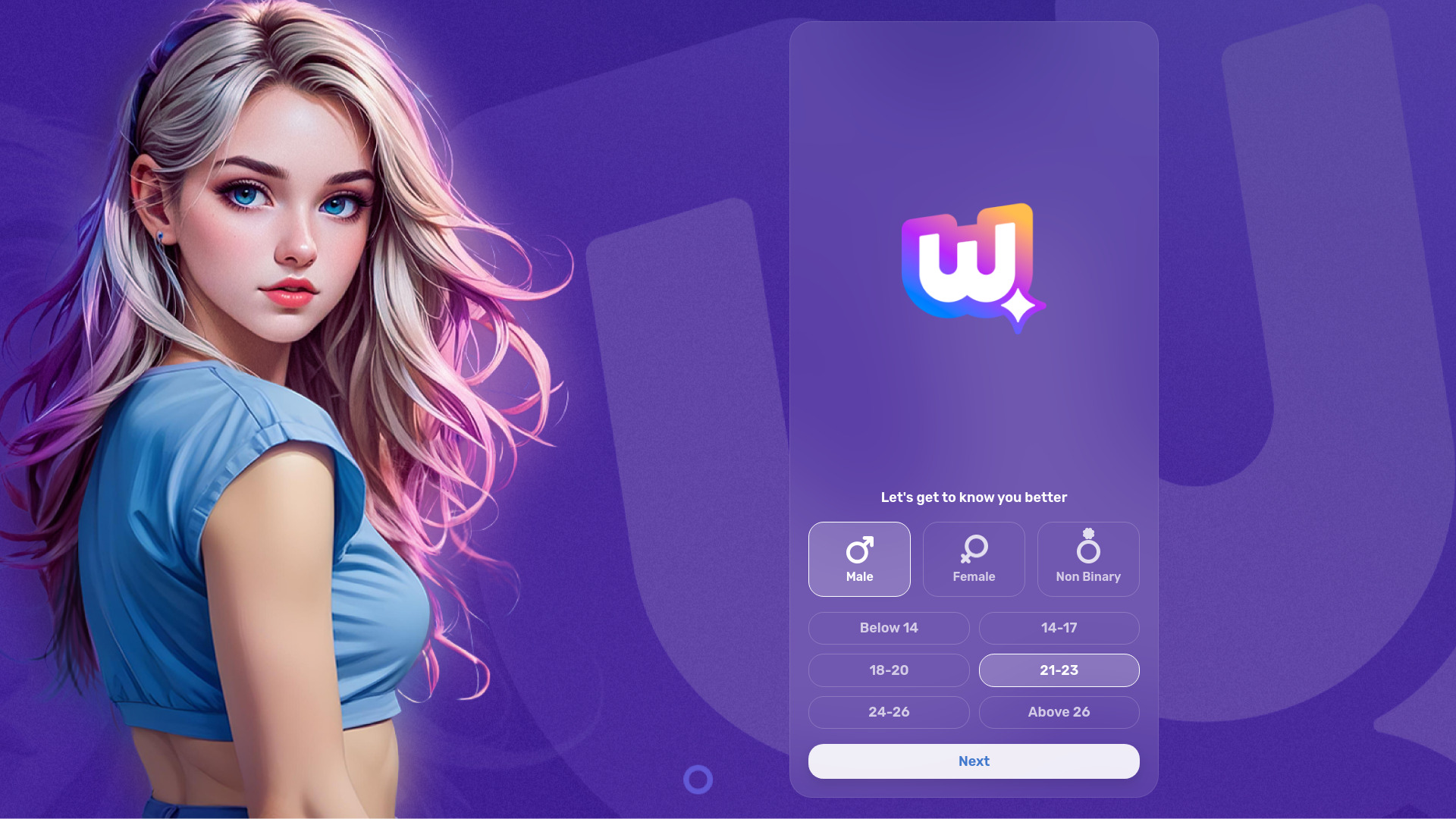Image resolution: width=1456 pixels, height=819 pixels.
Task: Select age range 14-17
Action: tap(1059, 628)
